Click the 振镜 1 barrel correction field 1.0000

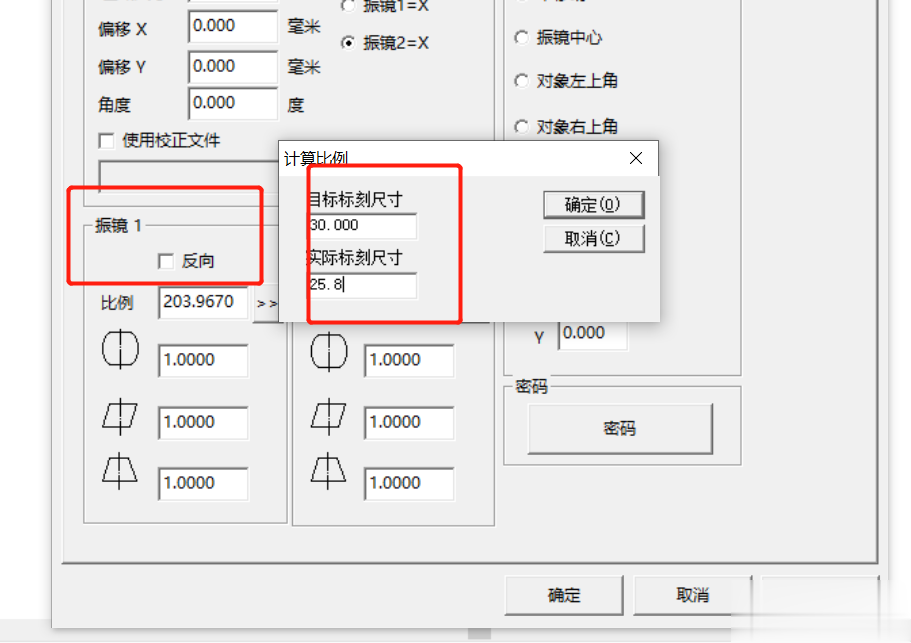(203, 361)
